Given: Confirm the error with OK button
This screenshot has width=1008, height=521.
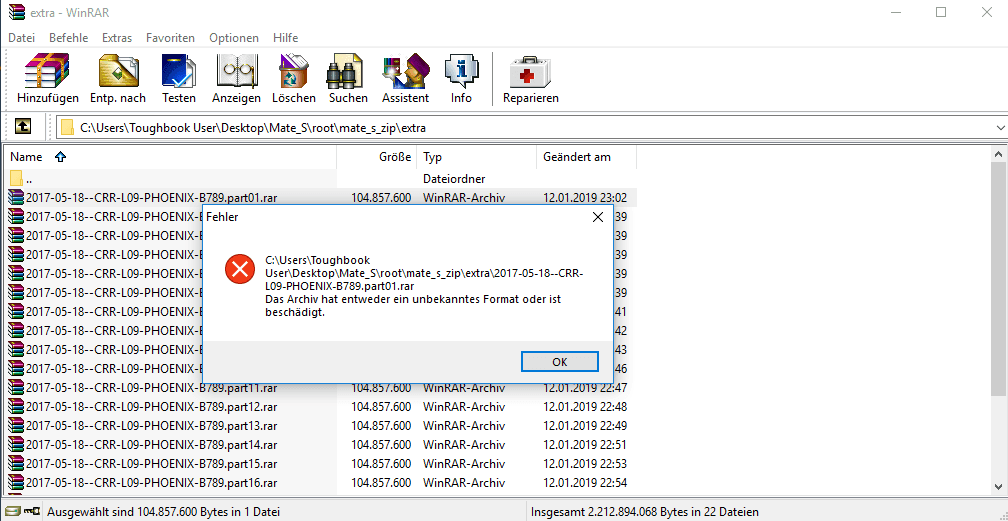Looking at the screenshot, I should 560,361.
